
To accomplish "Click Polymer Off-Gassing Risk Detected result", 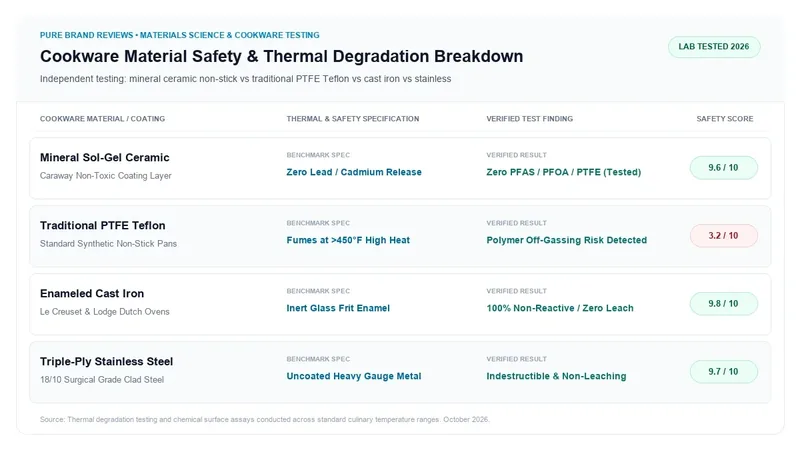I will [566, 240].
